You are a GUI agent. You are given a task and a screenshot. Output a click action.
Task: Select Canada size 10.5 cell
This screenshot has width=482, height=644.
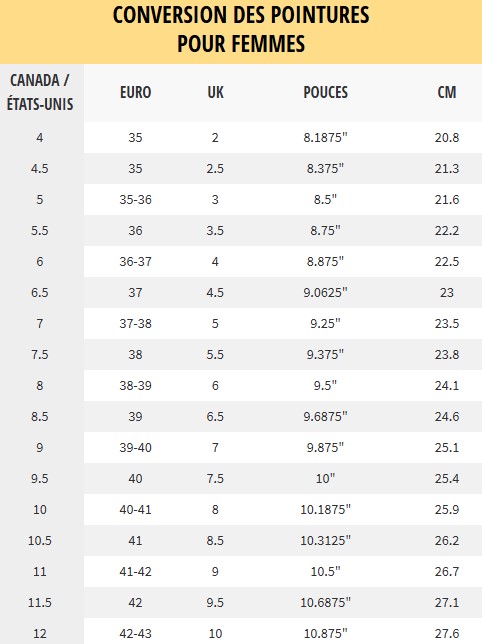pyautogui.click(x=40, y=540)
